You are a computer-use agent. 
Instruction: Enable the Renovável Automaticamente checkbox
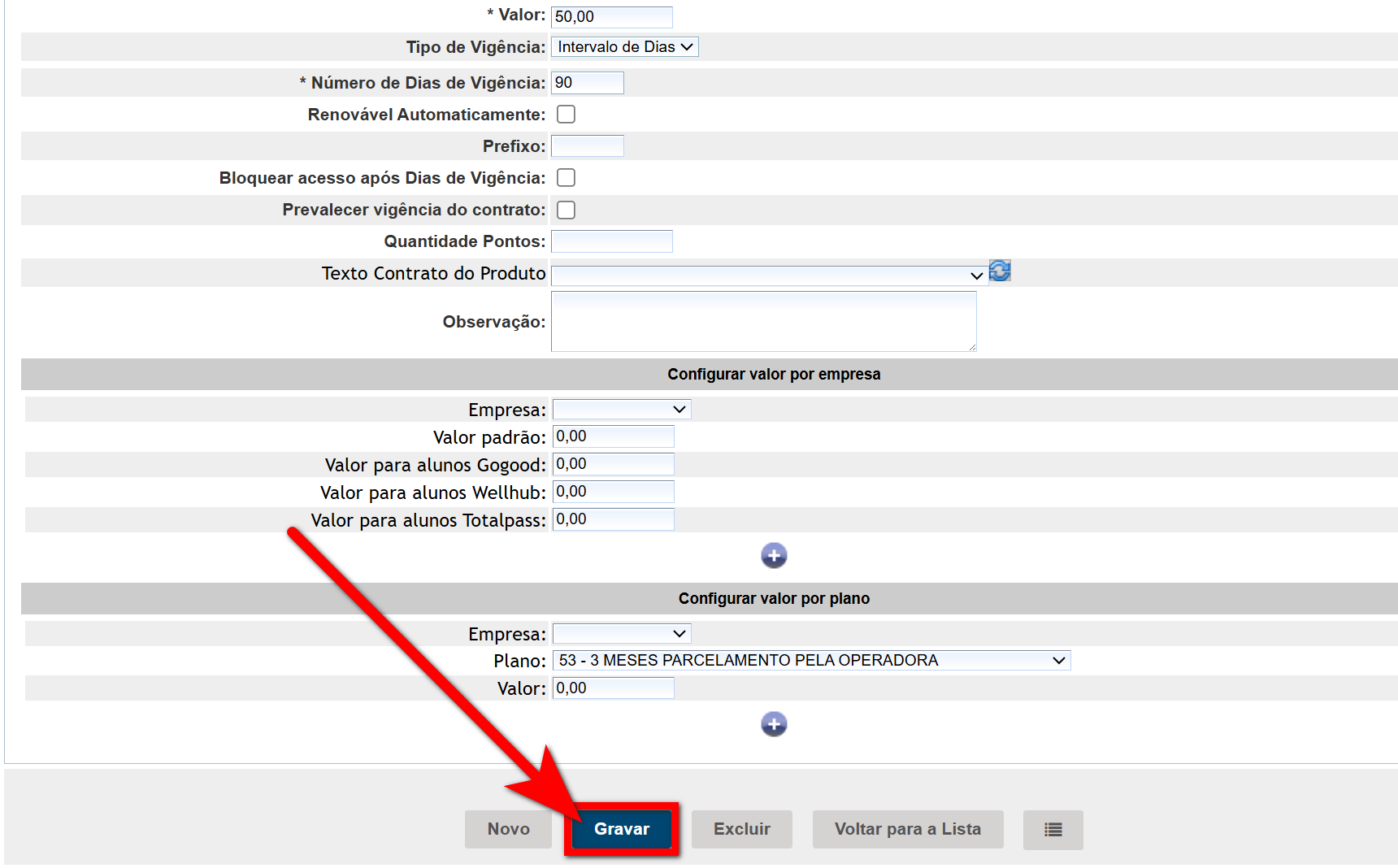[x=566, y=115]
